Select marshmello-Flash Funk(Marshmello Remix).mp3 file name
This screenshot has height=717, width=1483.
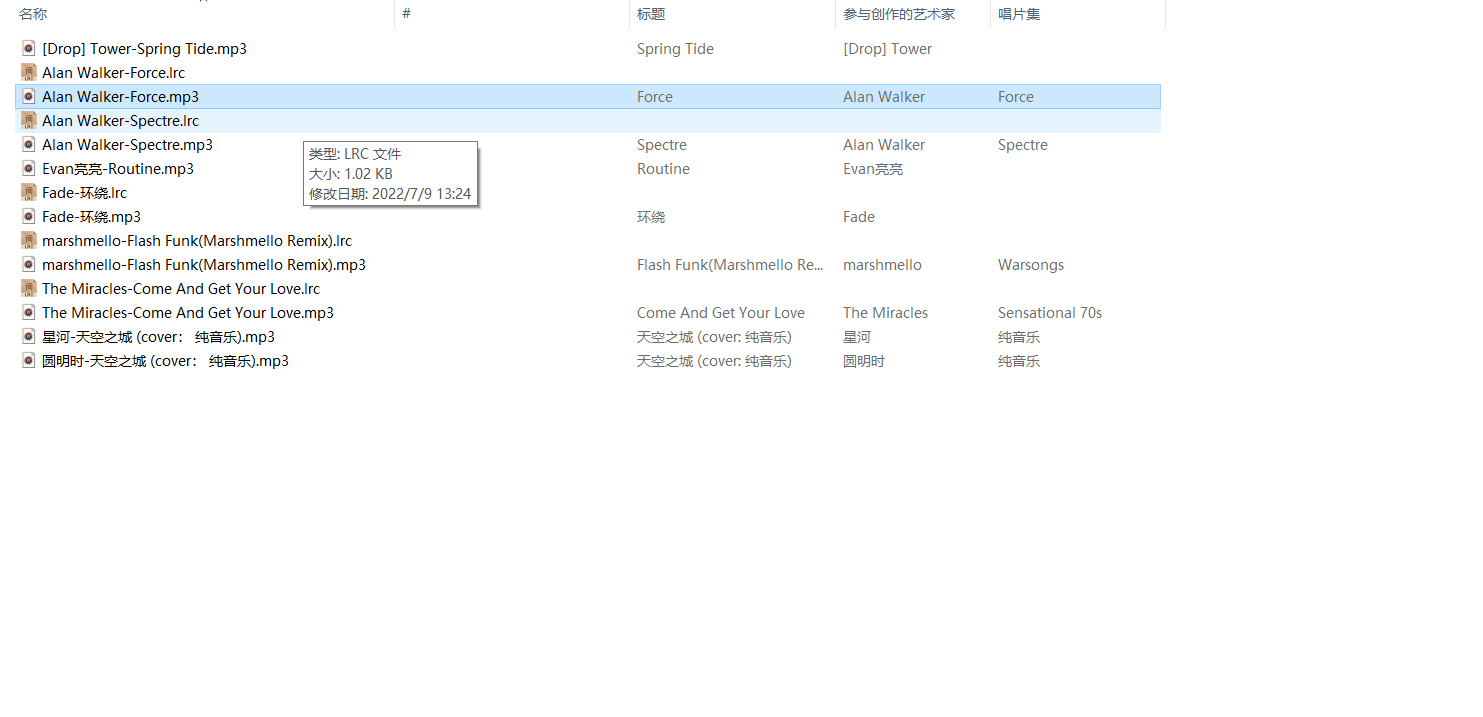[204, 264]
